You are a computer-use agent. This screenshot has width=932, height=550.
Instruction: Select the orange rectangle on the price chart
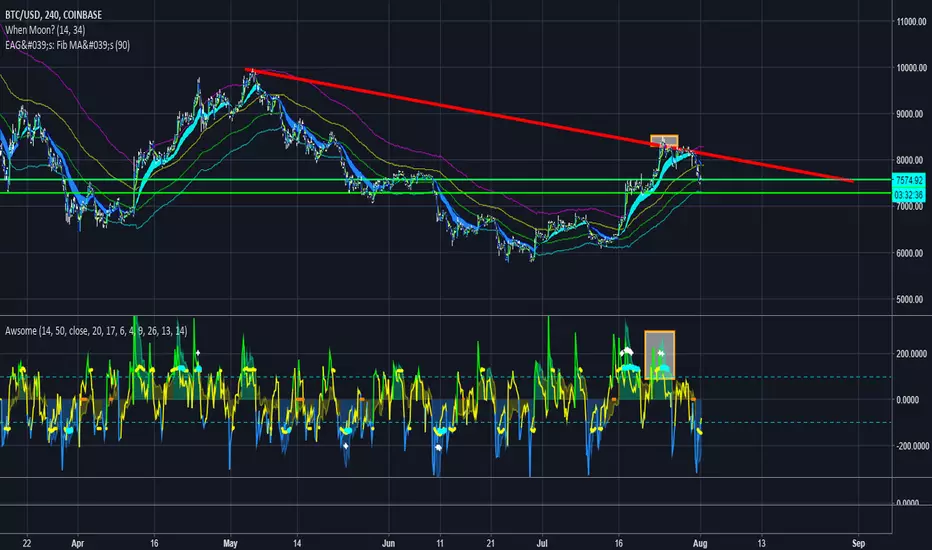point(664,142)
